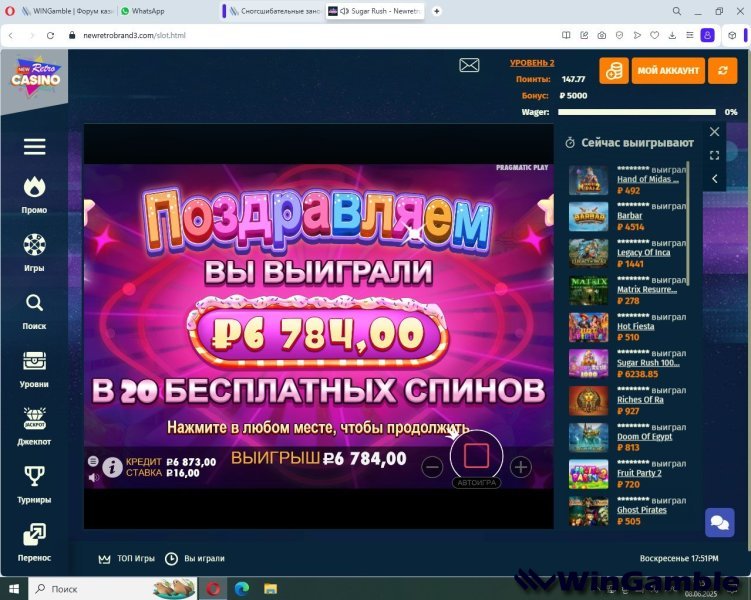751x600 pixels.
Task: Open ТОП Игры tab
Action: [x=127, y=559]
